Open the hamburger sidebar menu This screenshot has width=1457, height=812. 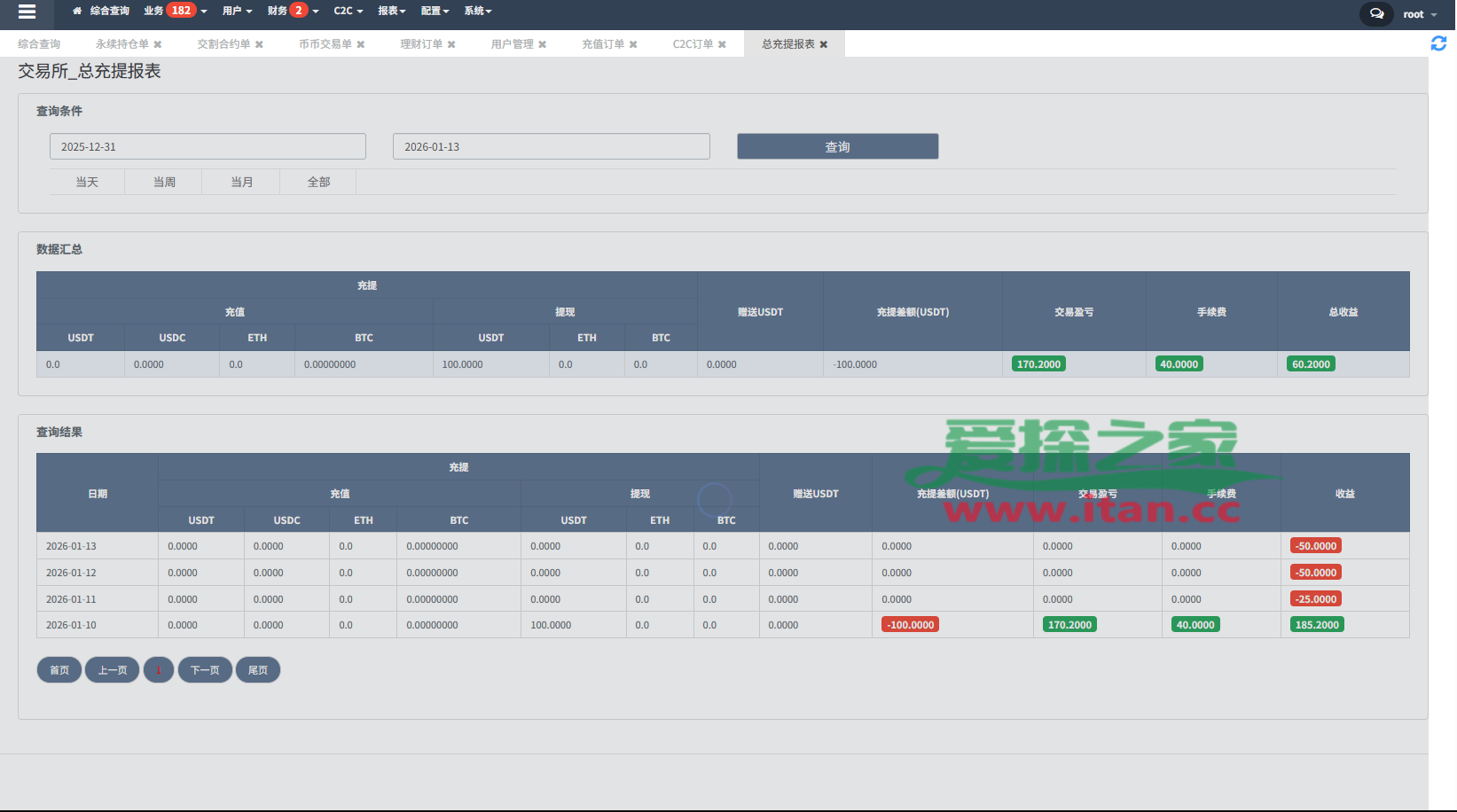click(27, 12)
